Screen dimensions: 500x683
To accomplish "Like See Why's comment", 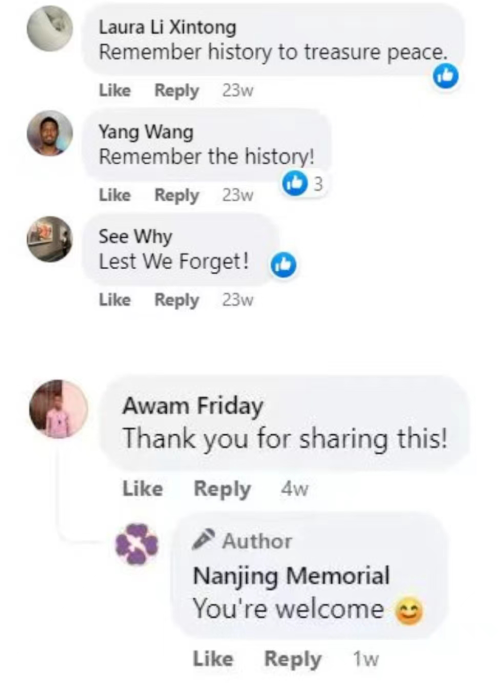I will click(115, 300).
